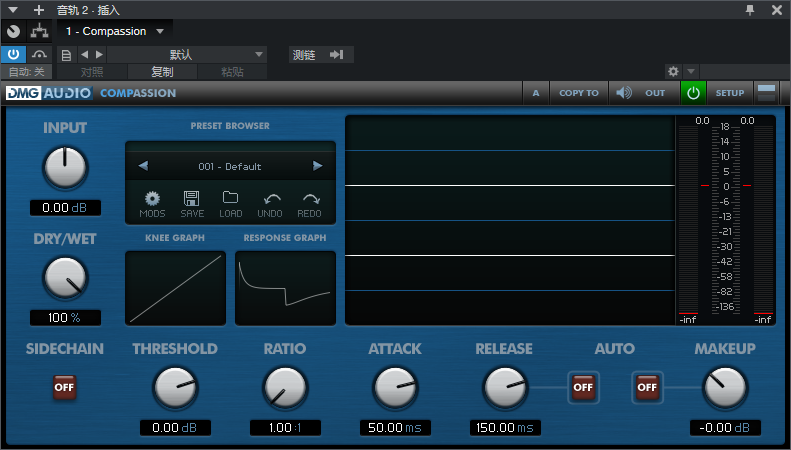Image resolution: width=791 pixels, height=450 pixels.
Task: Open the plugin routing tree icon
Action: (39, 31)
